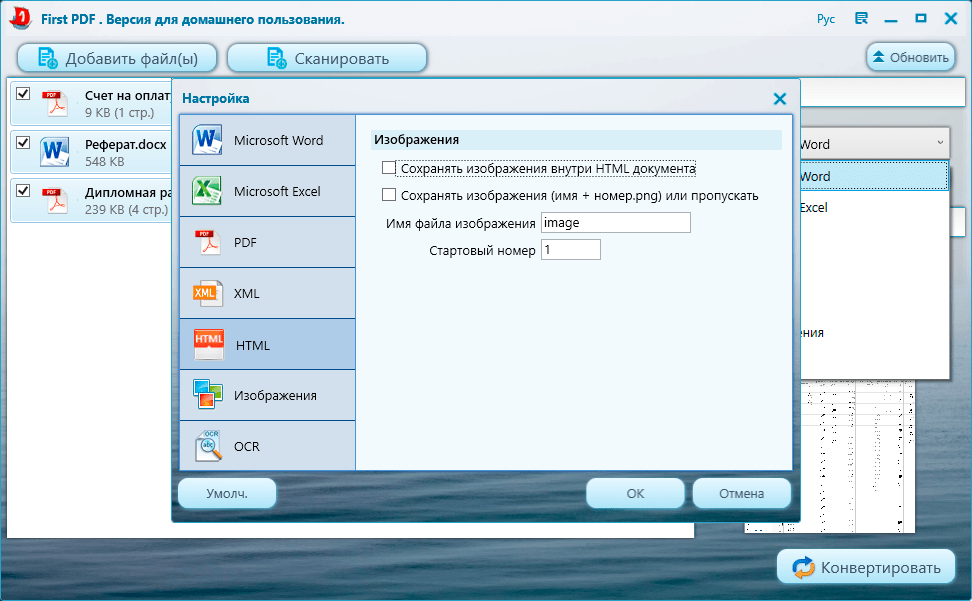Screen dimensions: 972x601
Task: Uncheck the Реферат.docx file checkbox
Action: [x=23, y=142]
